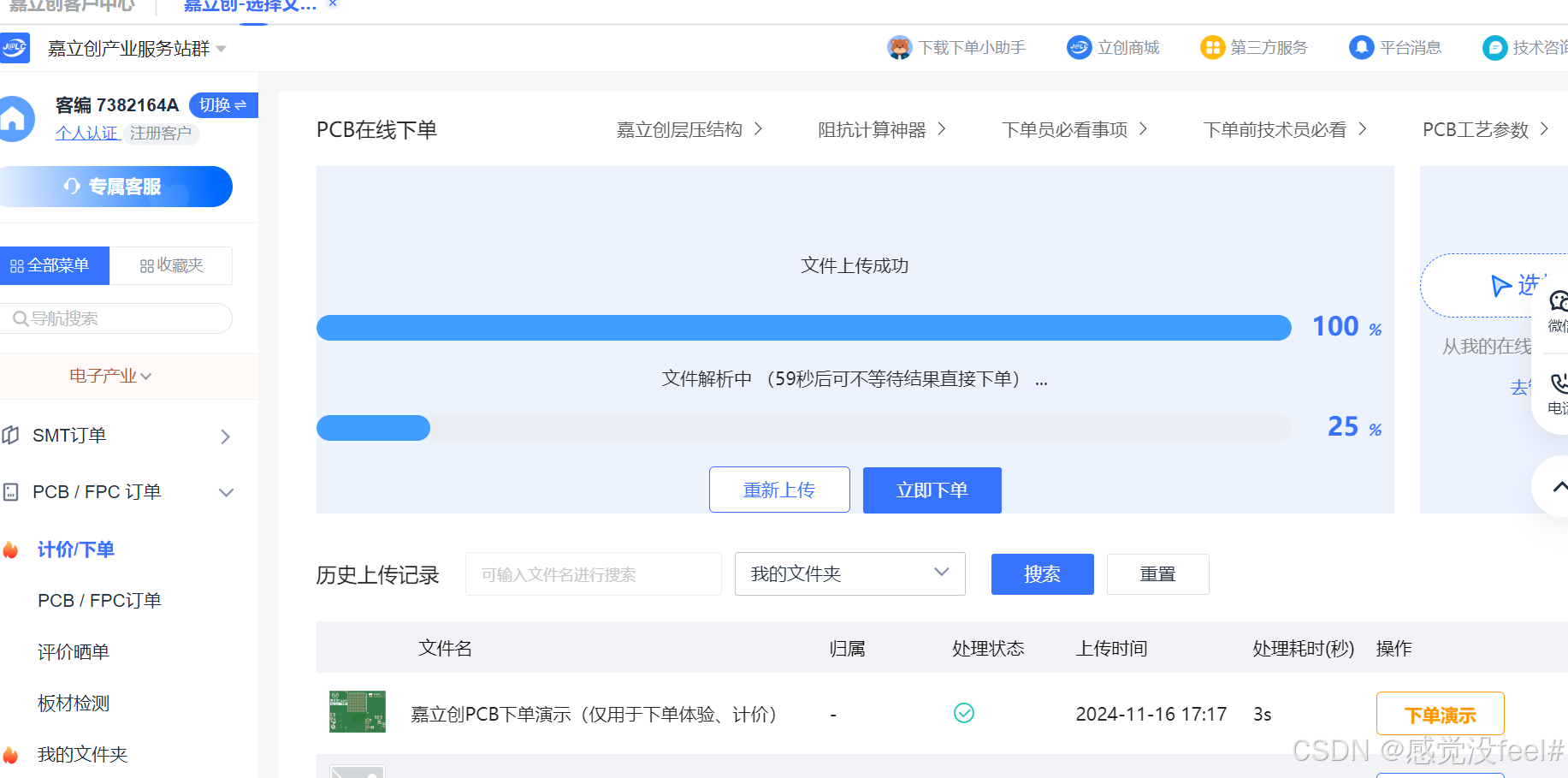Click the JLC logo icon at top left

pos(15,48)
